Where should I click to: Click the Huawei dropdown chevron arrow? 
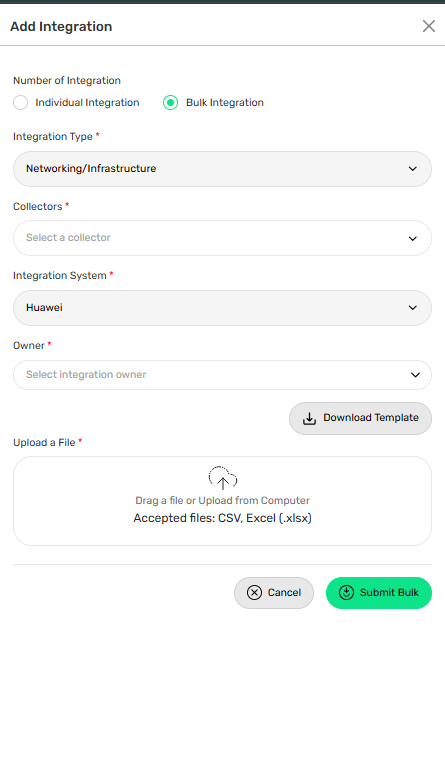(412, 308)
